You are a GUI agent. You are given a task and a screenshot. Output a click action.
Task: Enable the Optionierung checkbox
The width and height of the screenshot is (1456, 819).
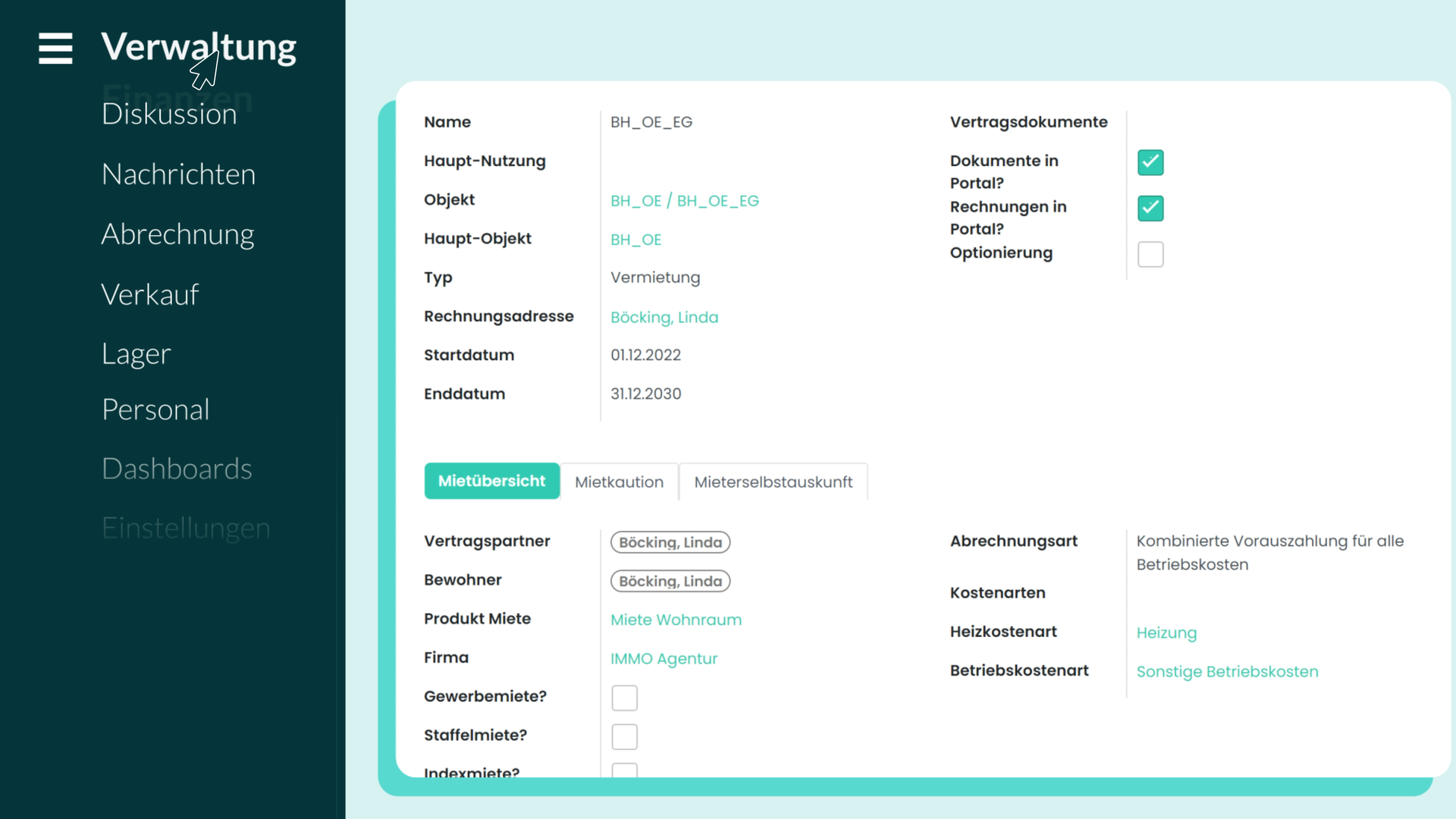pyautogui.click(x=1150, y=254)
